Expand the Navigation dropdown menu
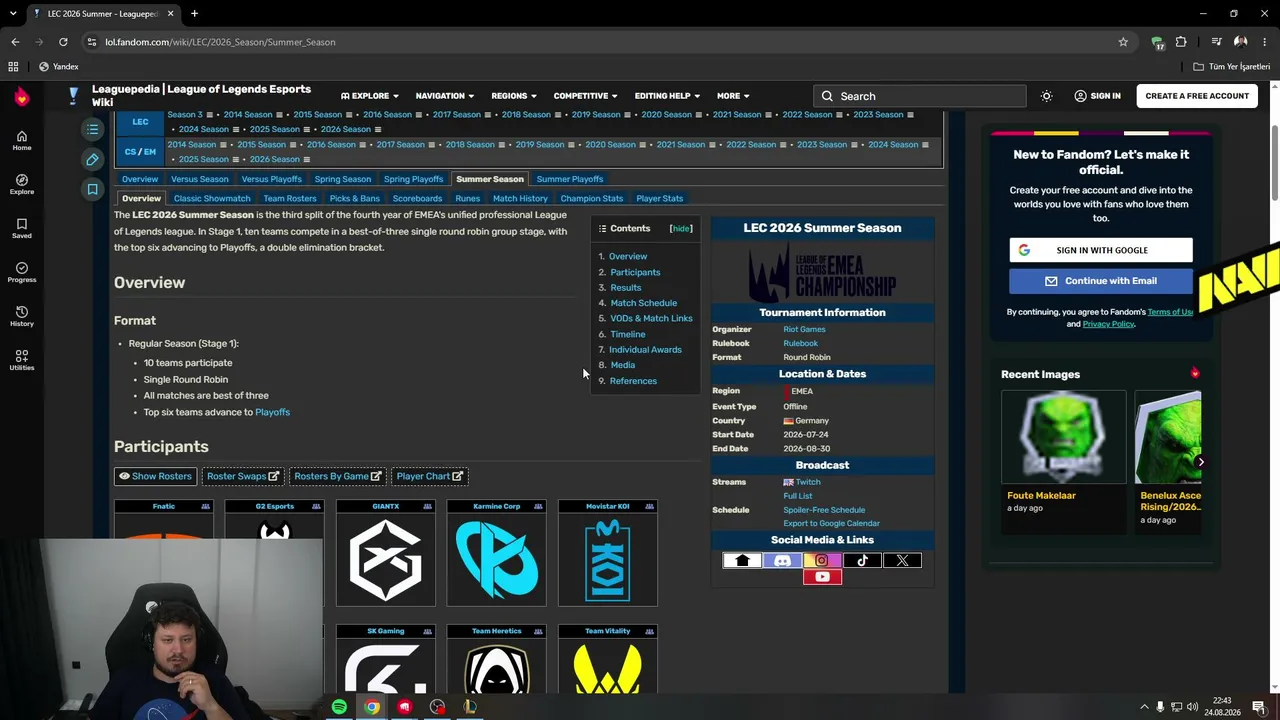The height and width of the screenshot is (720, 1280). [x=445, y=96]
